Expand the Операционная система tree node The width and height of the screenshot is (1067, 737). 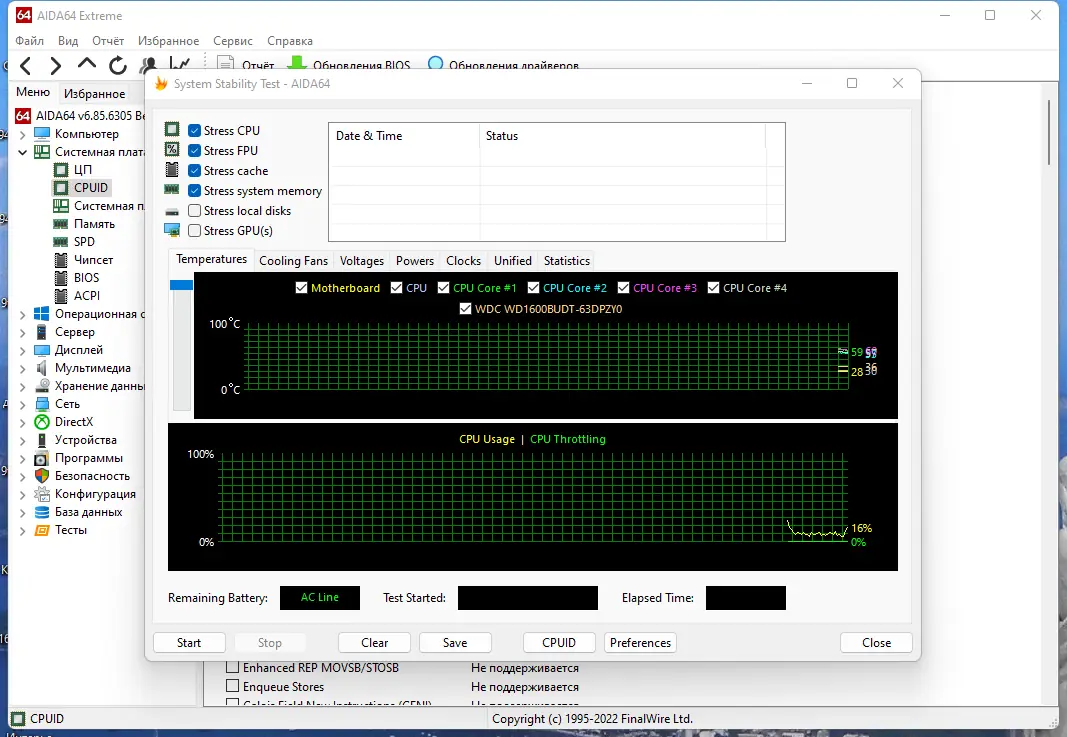pyautogui.click(x=22, y=314)
